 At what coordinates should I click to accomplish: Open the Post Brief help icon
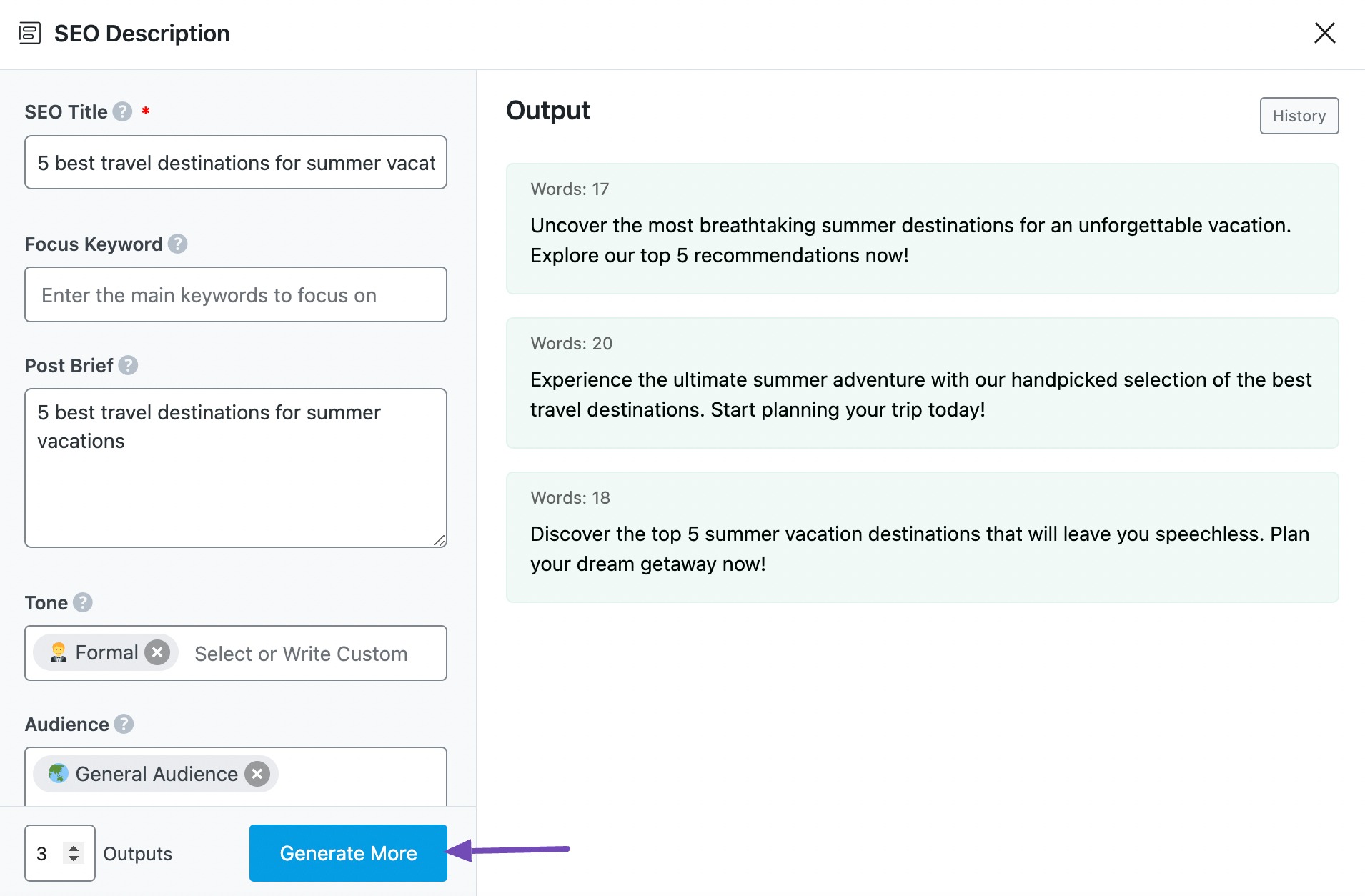point(129,365)
